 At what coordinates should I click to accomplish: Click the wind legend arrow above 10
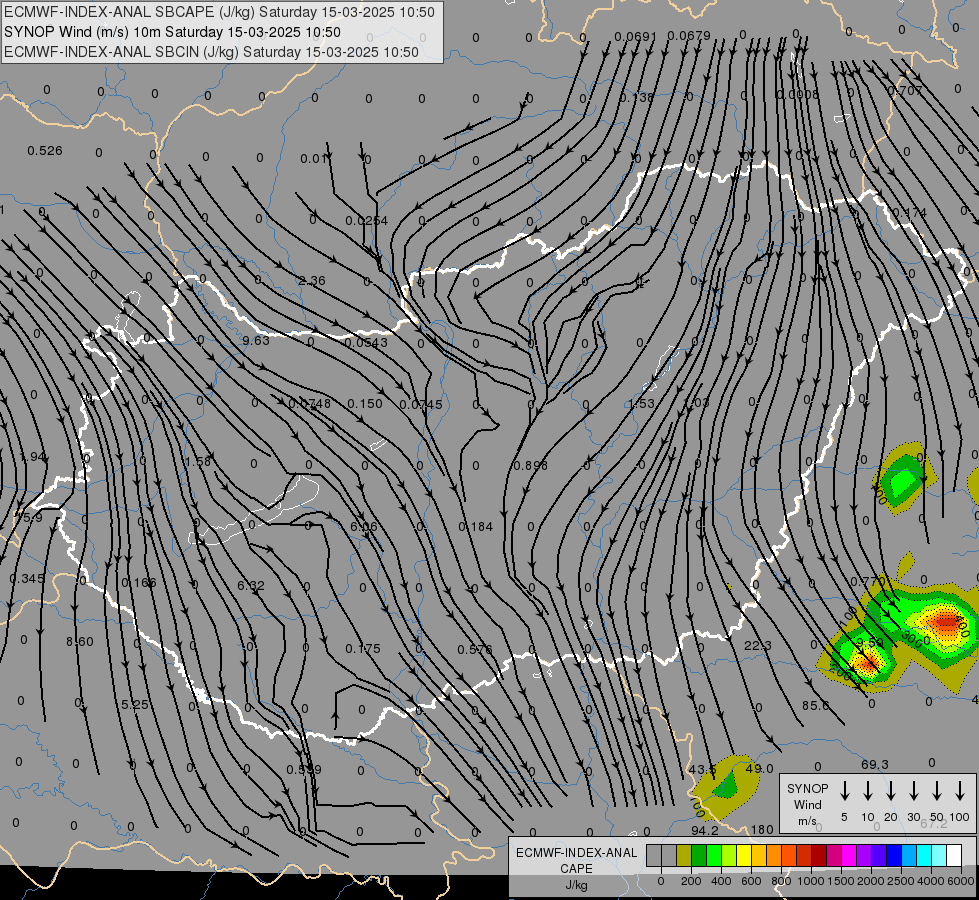click(x=868, y=791)
